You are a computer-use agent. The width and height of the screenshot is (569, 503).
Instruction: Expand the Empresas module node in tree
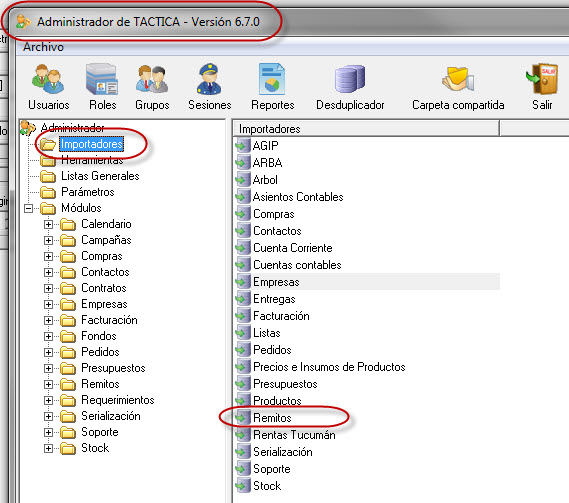coord(48,304)
